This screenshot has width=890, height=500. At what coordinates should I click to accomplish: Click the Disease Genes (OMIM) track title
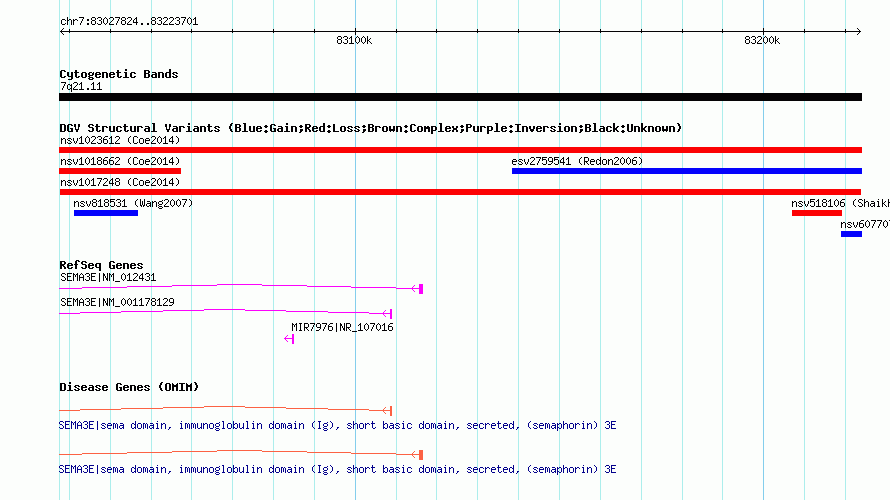129,387
